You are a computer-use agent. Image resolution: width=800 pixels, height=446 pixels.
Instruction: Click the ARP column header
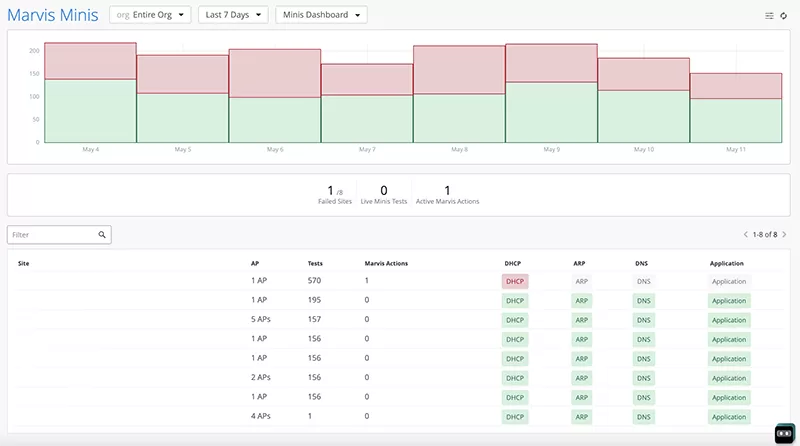pyautogui.click(x=579, y=263)
